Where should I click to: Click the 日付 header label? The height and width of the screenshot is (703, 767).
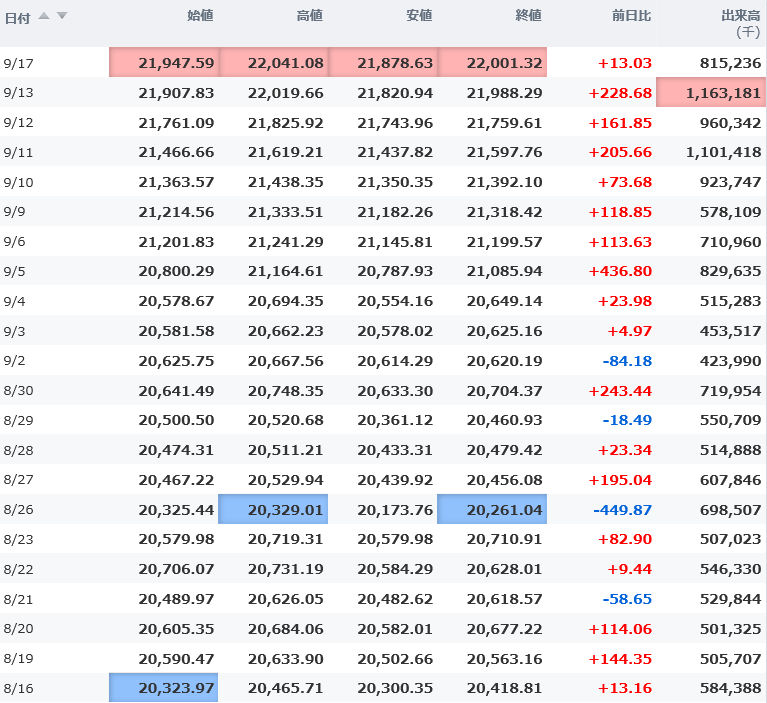[x=18, y=17]
